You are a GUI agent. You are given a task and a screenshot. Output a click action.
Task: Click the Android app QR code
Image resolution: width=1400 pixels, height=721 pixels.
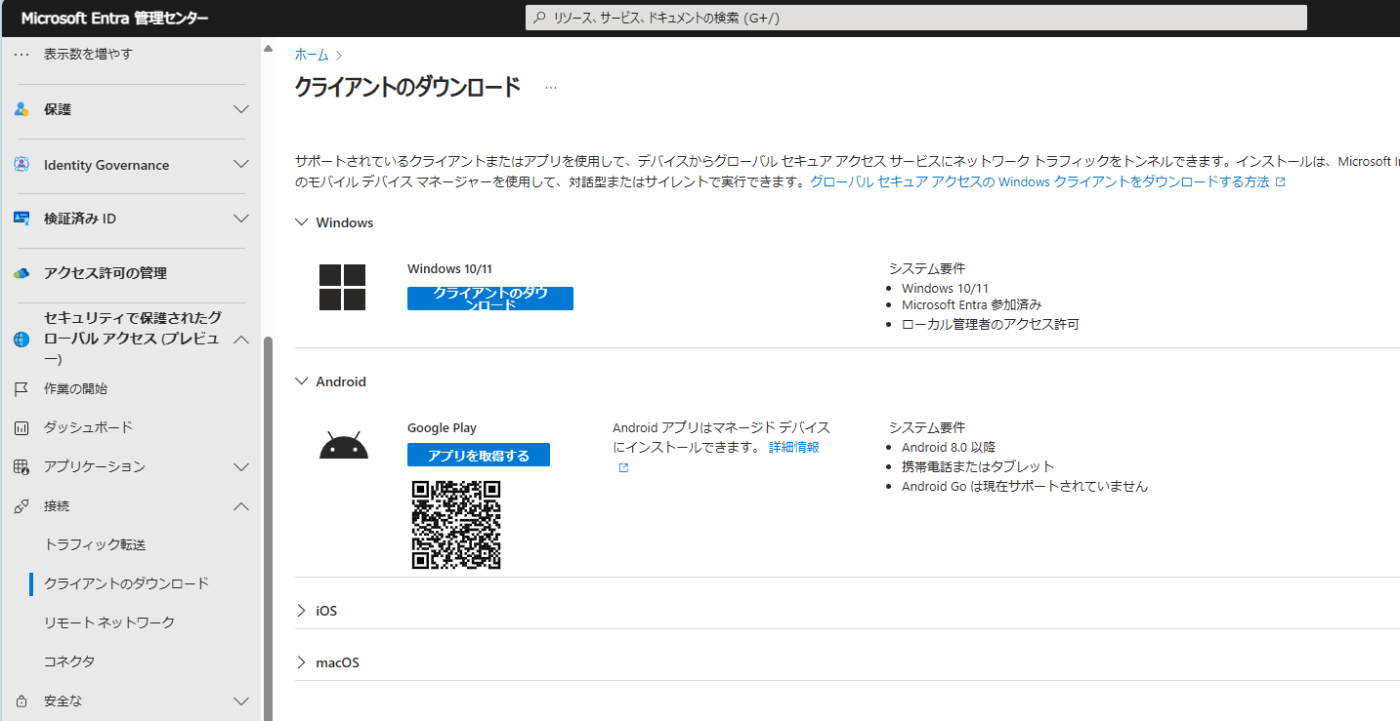(456, 525)
